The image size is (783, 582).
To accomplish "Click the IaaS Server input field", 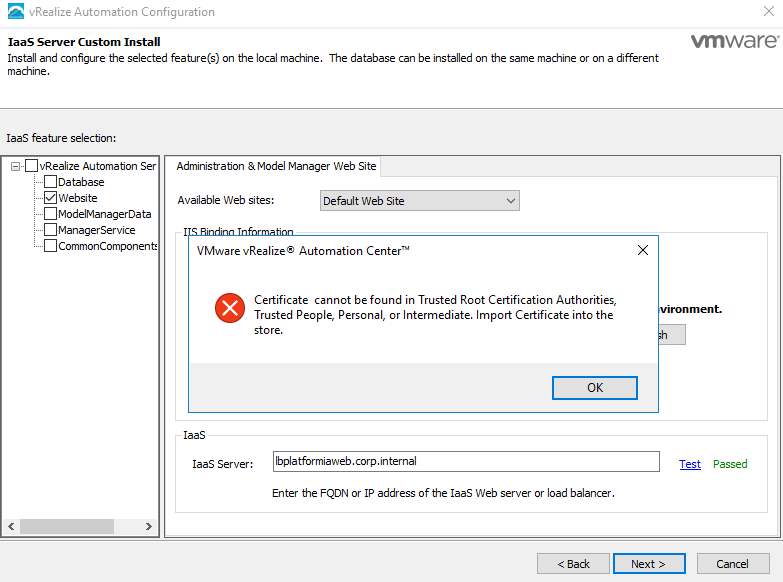I will tap(466, 462).
